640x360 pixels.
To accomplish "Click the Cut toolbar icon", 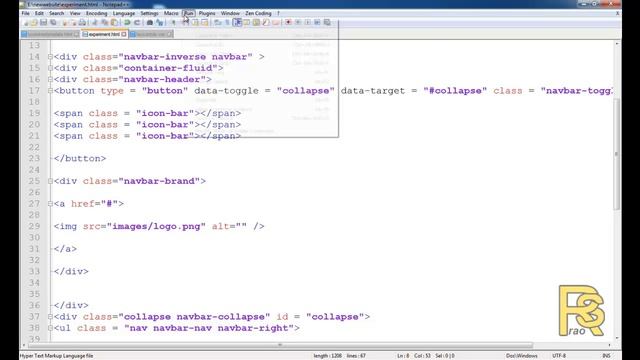I will (95, 22).
